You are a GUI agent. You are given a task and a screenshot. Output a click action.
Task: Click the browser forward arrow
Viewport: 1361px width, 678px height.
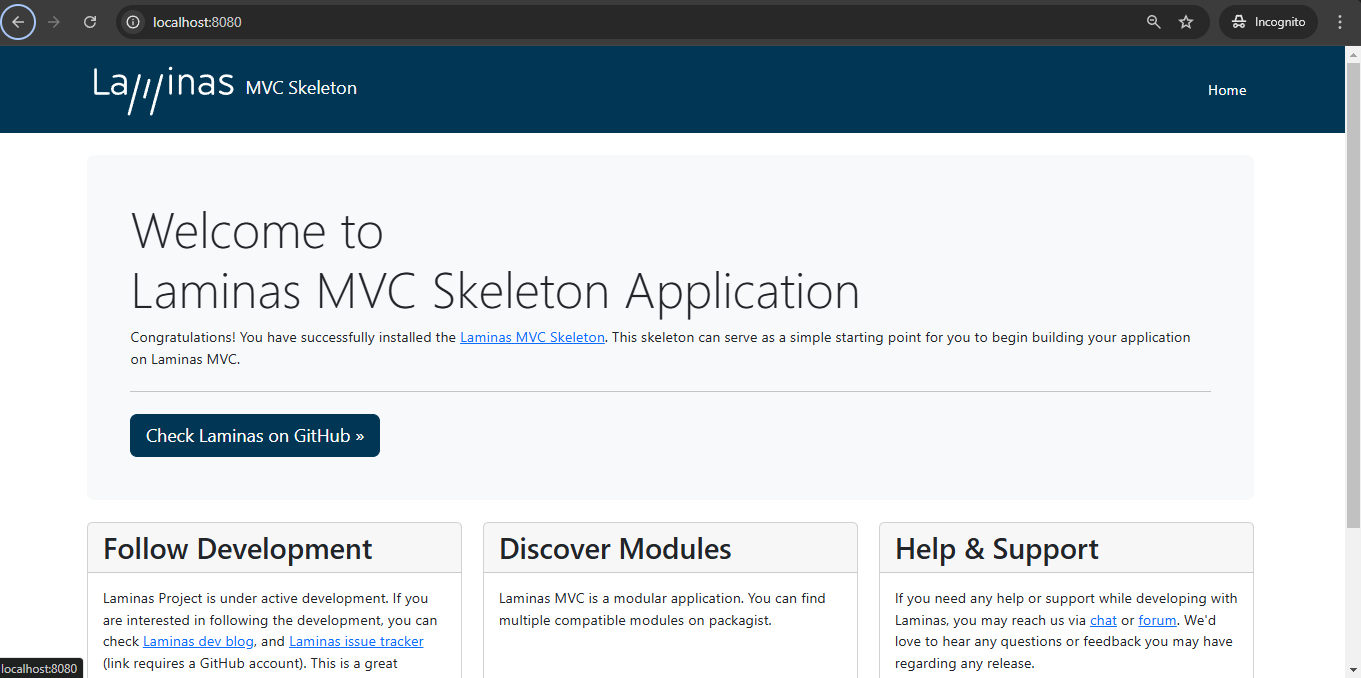pyautogui.click(x=54, y=22)
